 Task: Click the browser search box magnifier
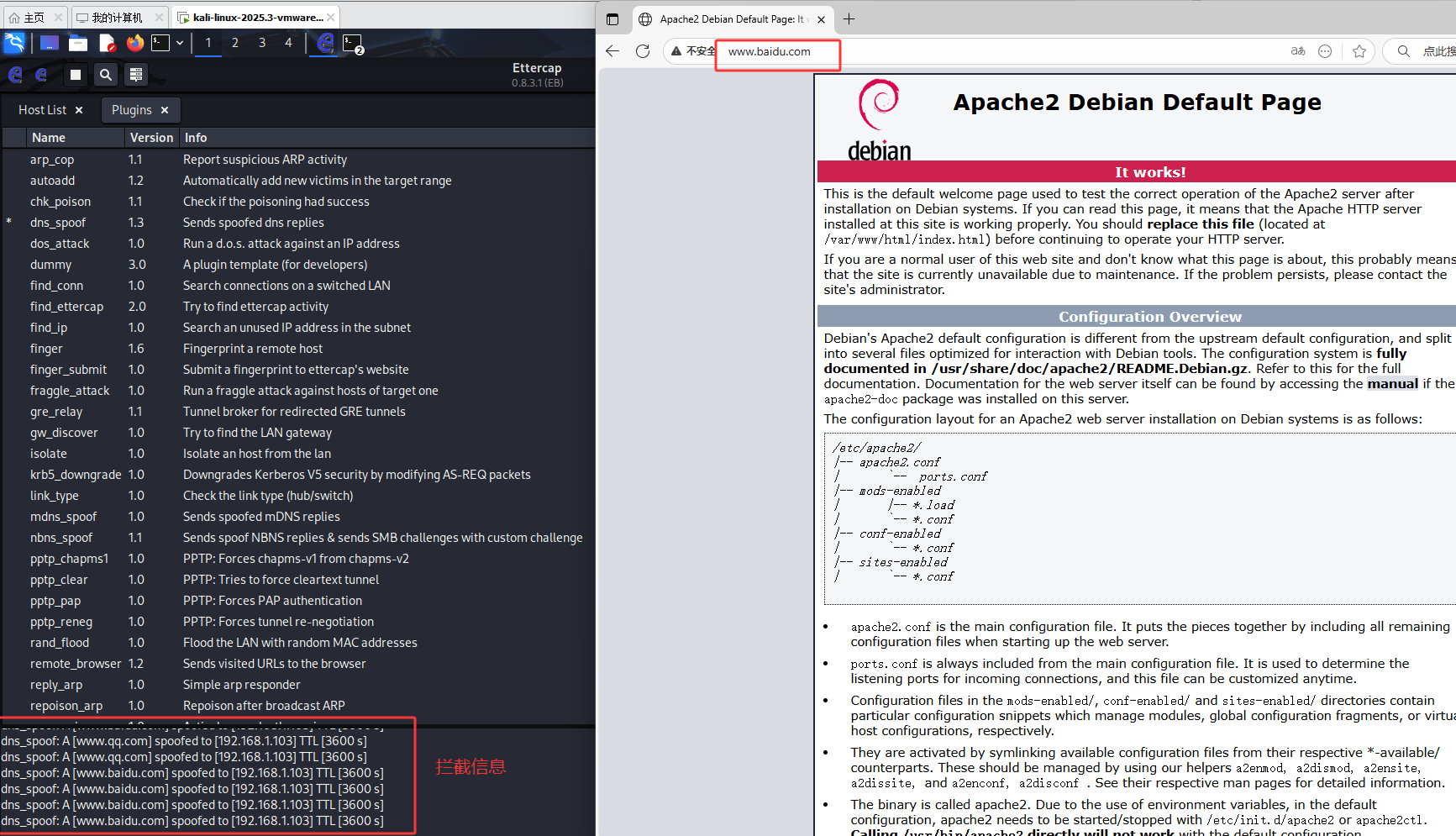click(1403, 51)
